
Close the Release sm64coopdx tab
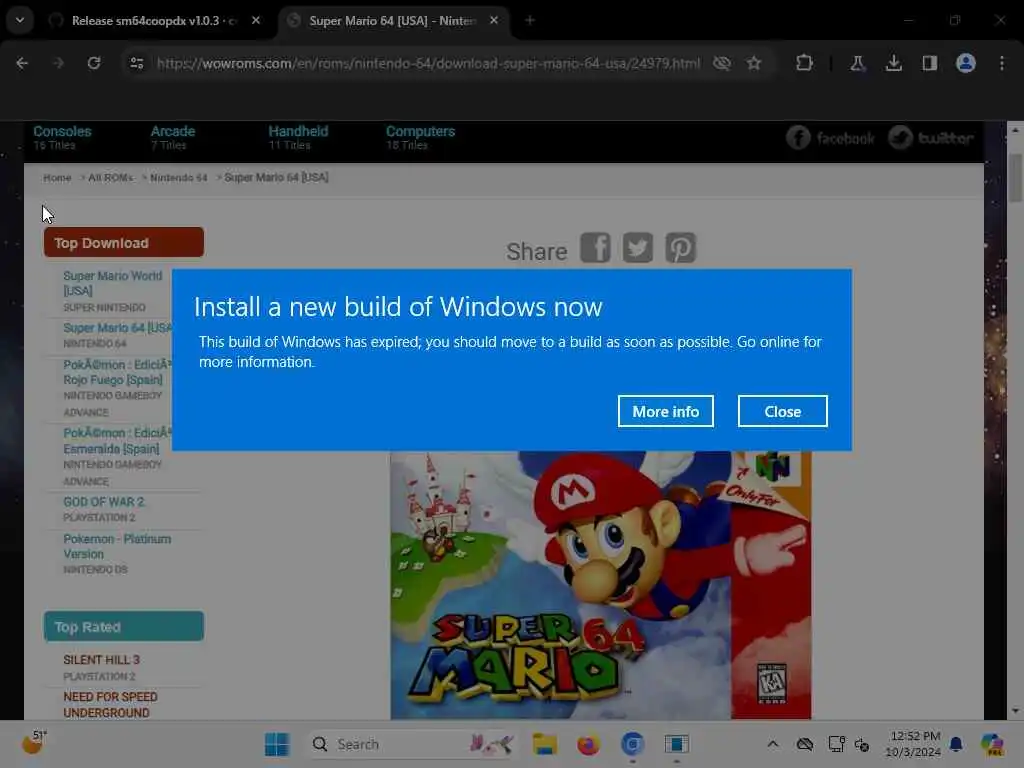tap(256, 21)
